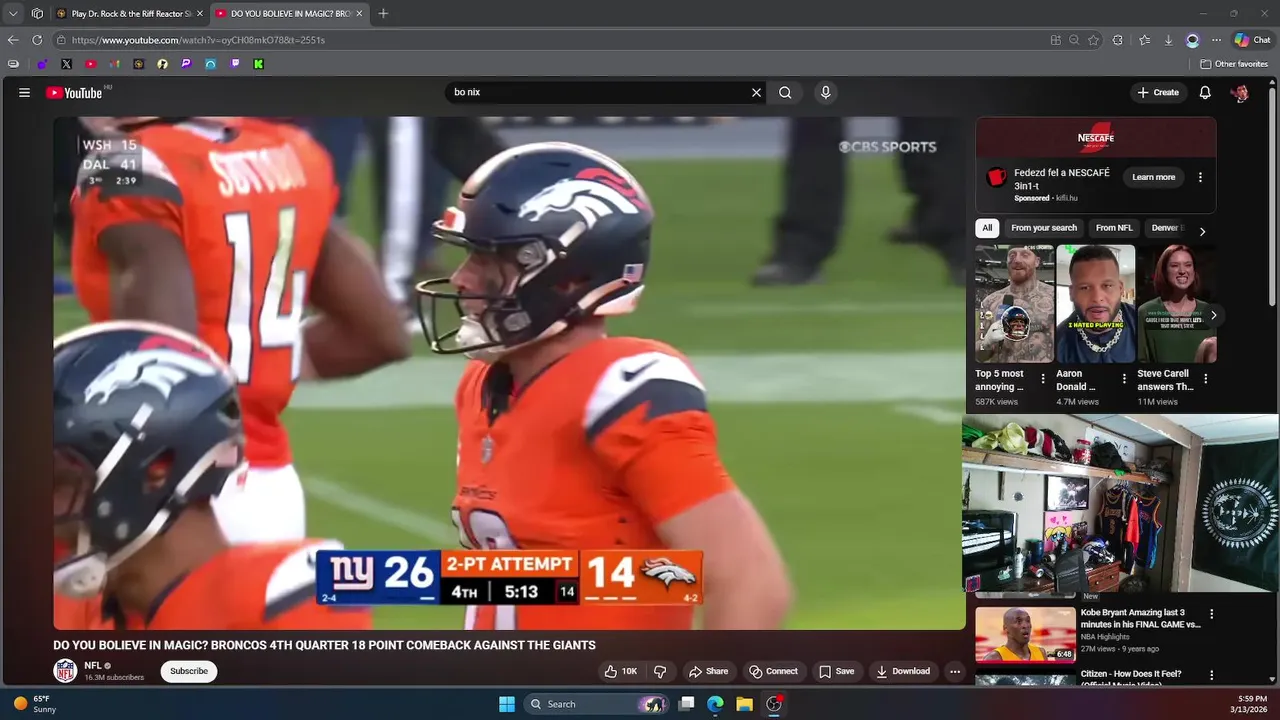Open options for the Aaron Donald short
Viewport: 1280px width, 720px height.
pyautogui.click(x=1124, y=379)
